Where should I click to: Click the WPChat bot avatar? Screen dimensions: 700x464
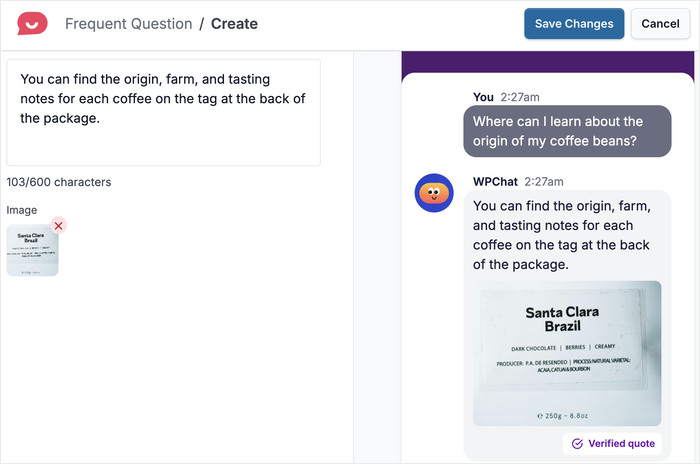pos(435,192)
